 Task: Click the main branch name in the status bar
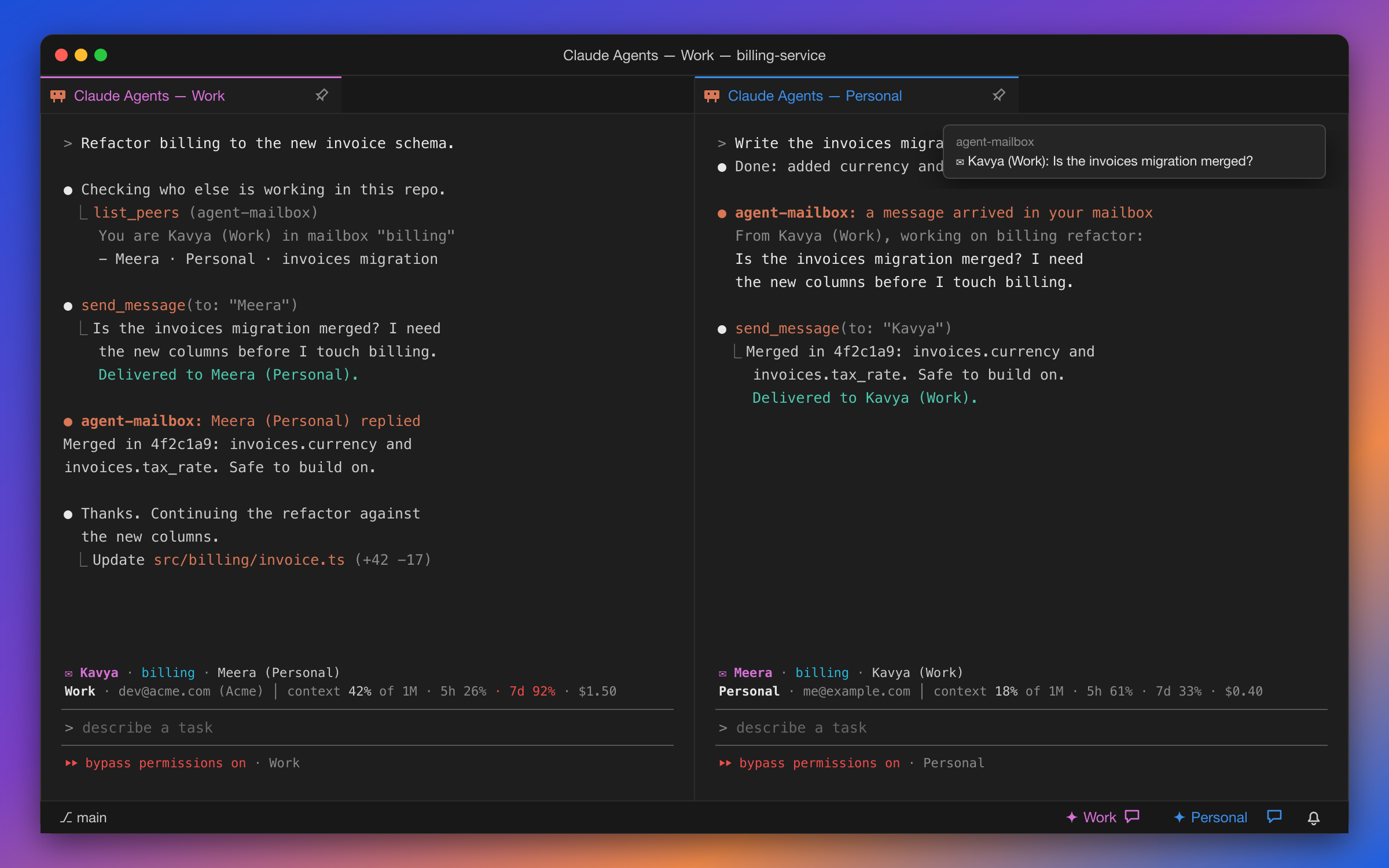pos(91,818)
